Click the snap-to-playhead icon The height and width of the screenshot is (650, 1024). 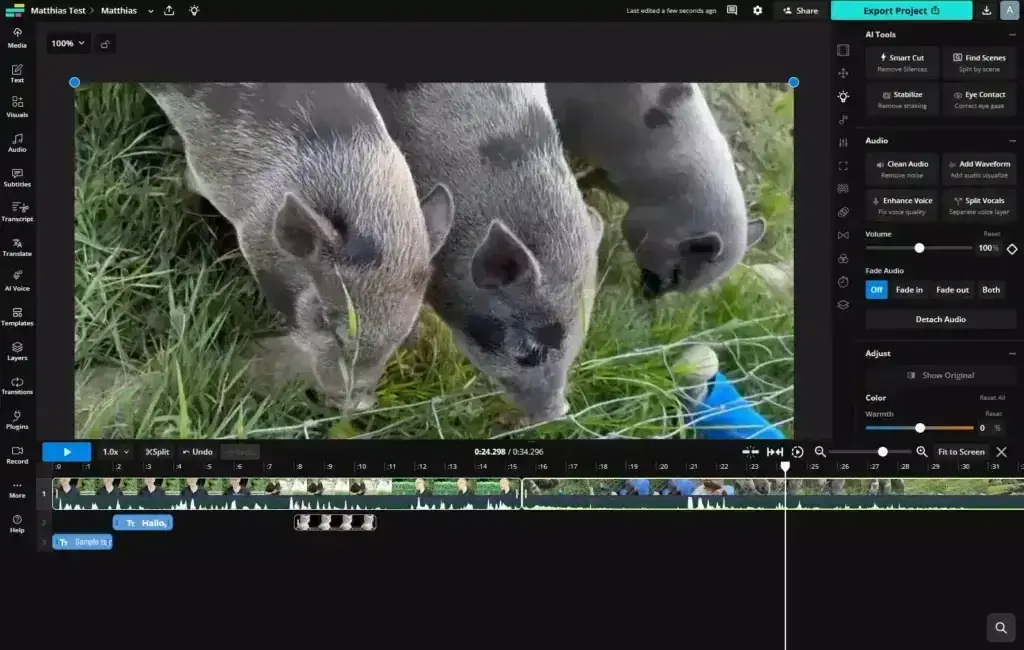tap(750, 452)
